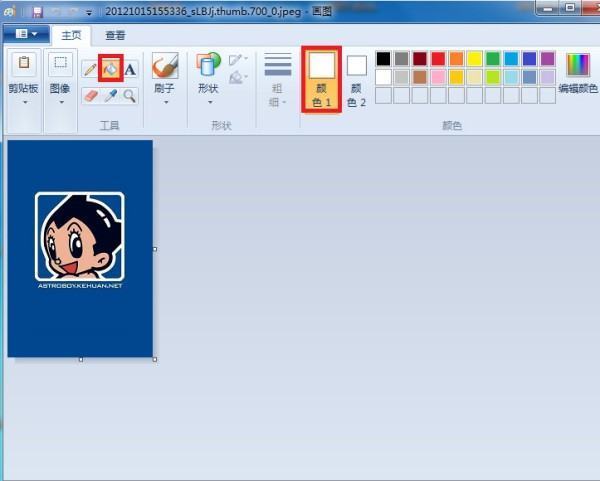600x481 pixels.
Task: Pick the black color swatch
Action: pos(383,59)
